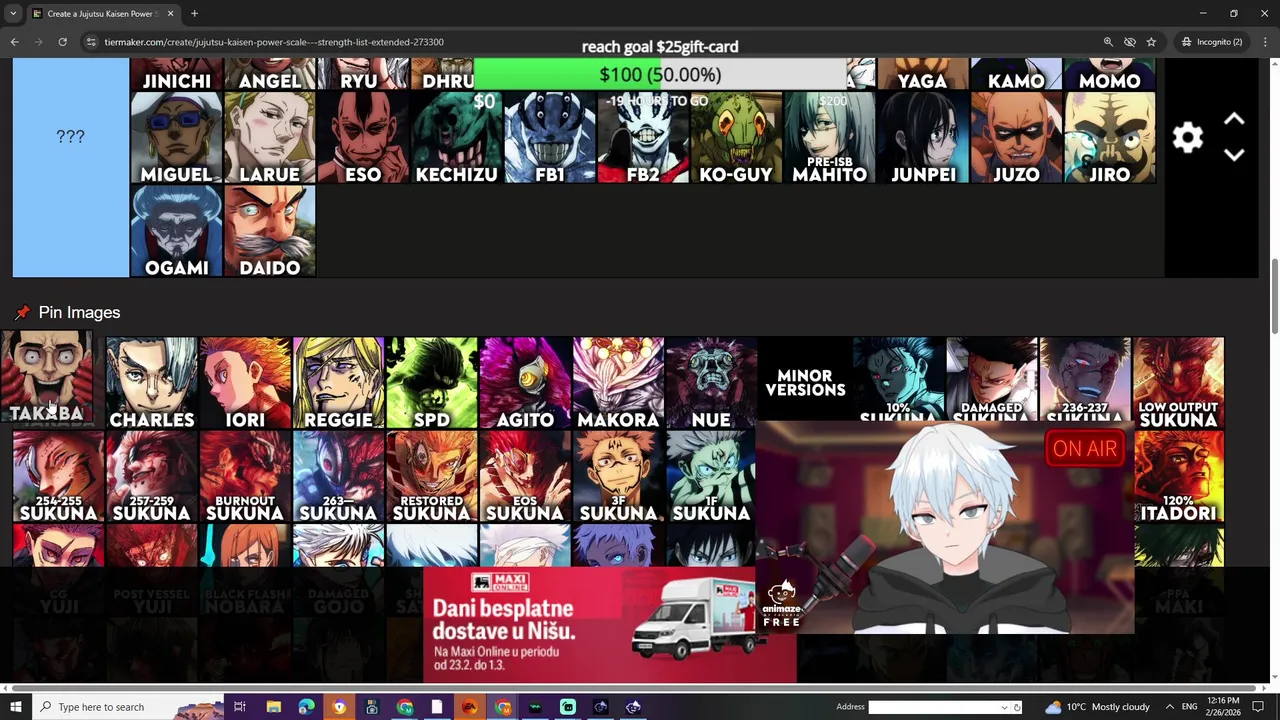
Task: Pick the IORI image from the pool
Action: point(245,383)
